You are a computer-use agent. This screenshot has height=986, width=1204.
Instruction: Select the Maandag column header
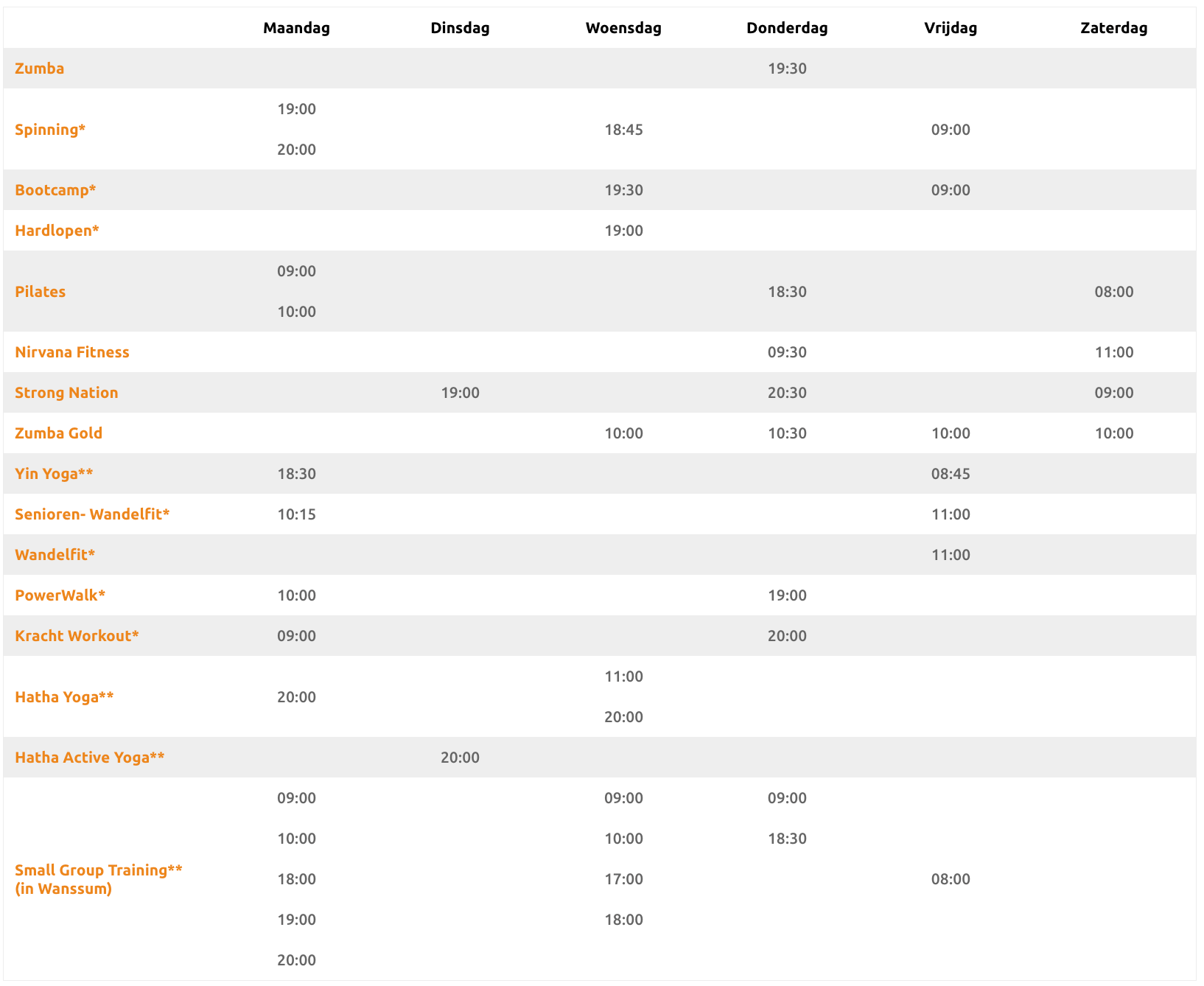point(296,28)
